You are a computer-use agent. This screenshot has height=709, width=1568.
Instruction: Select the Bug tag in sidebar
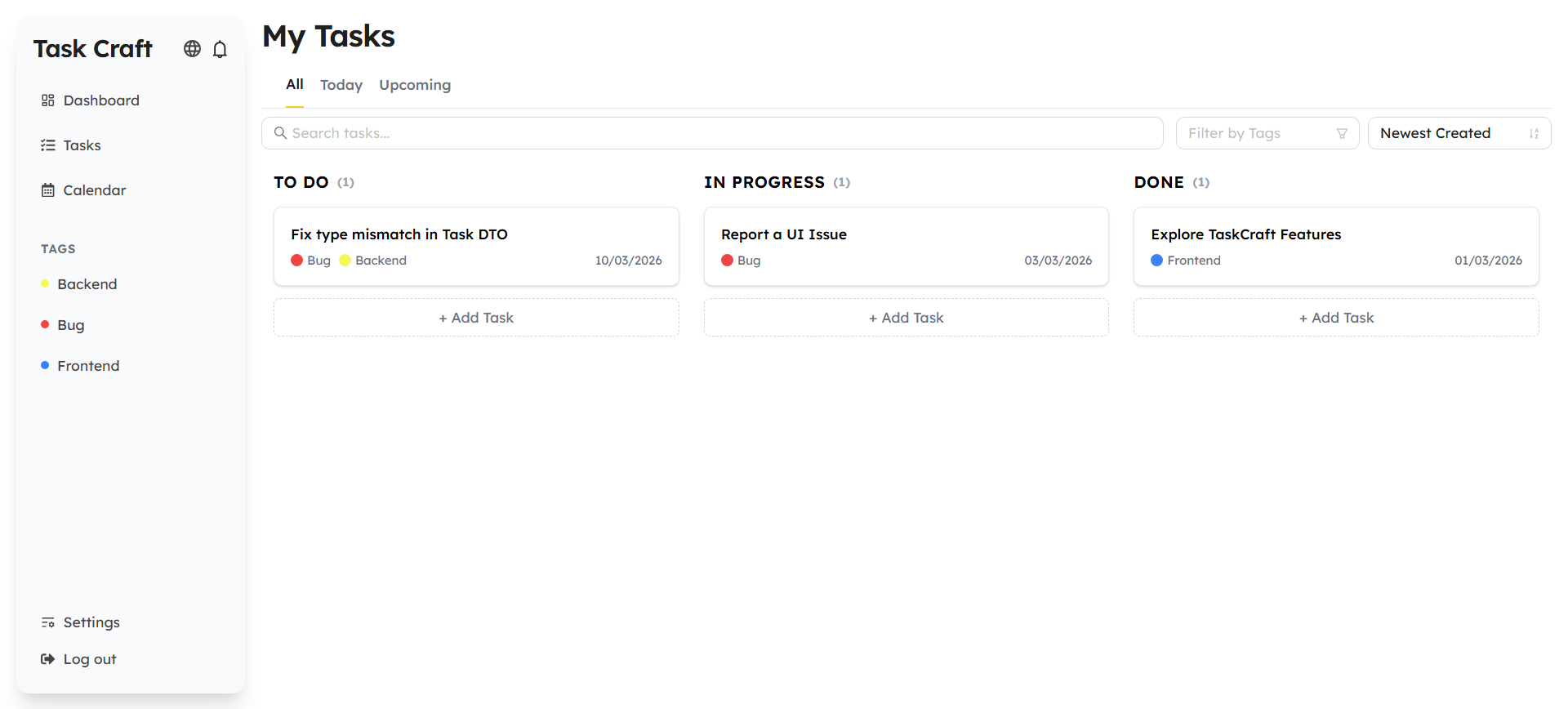(x=71, y=325)
